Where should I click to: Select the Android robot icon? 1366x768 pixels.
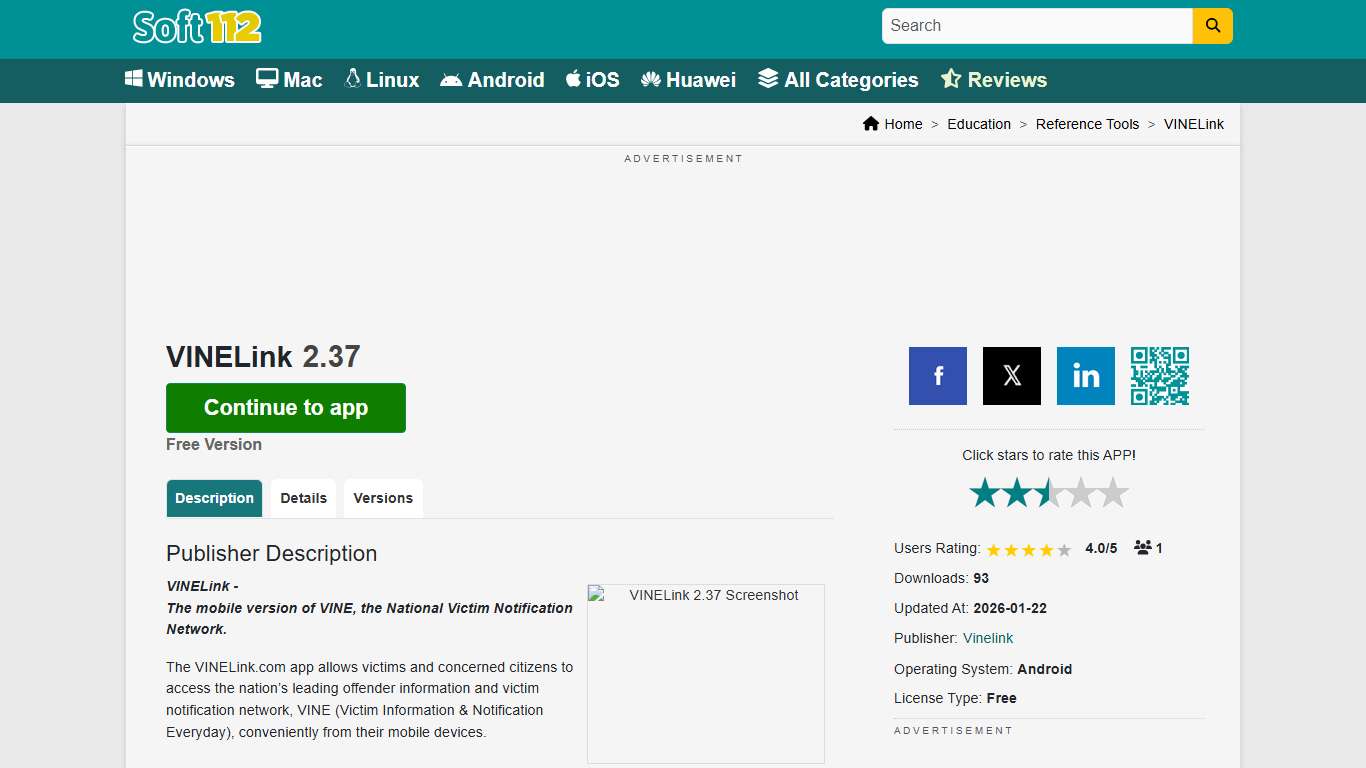(x=452, y=78)
